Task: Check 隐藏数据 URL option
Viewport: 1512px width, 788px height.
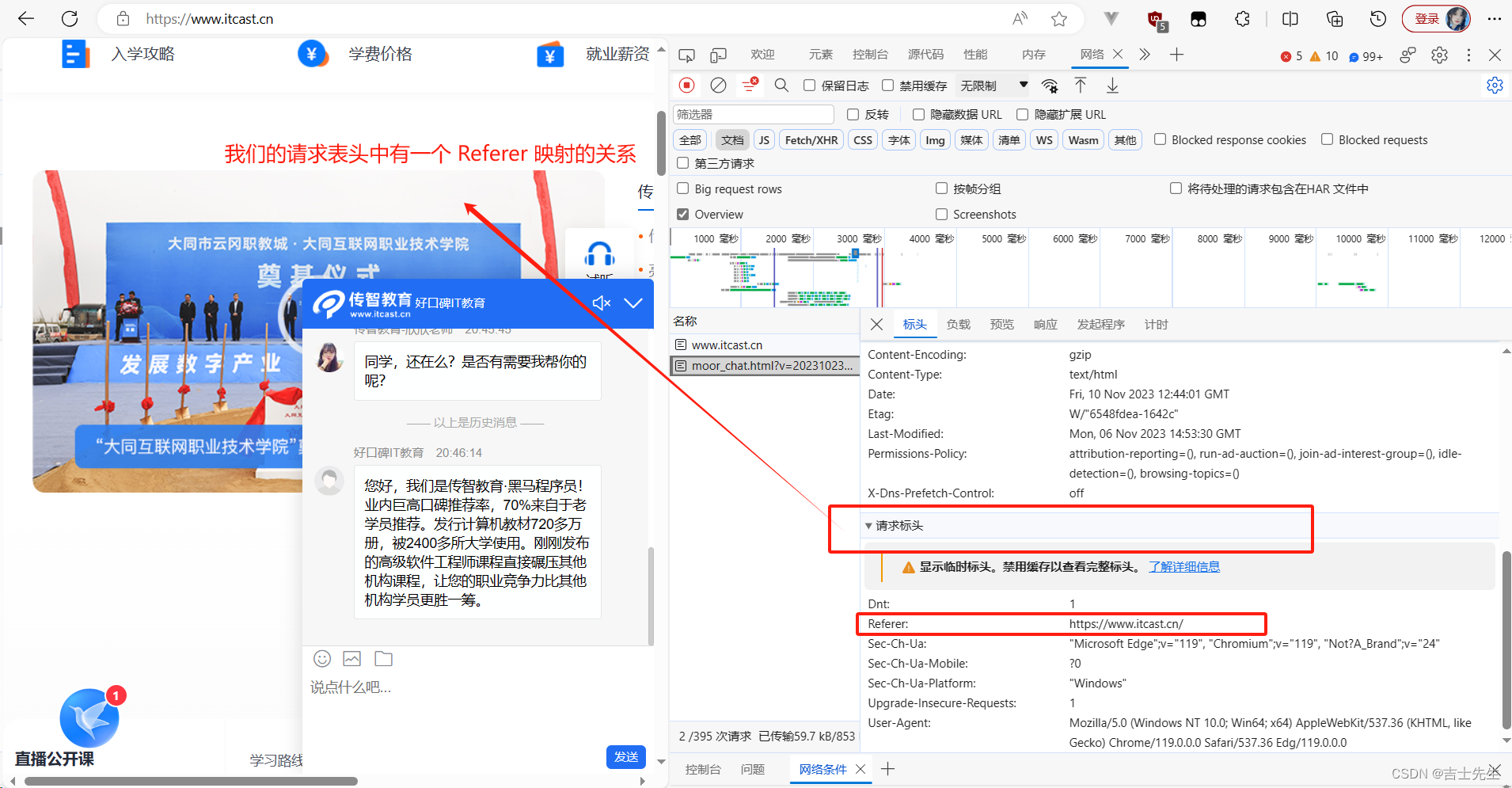Action: point(918,114)
